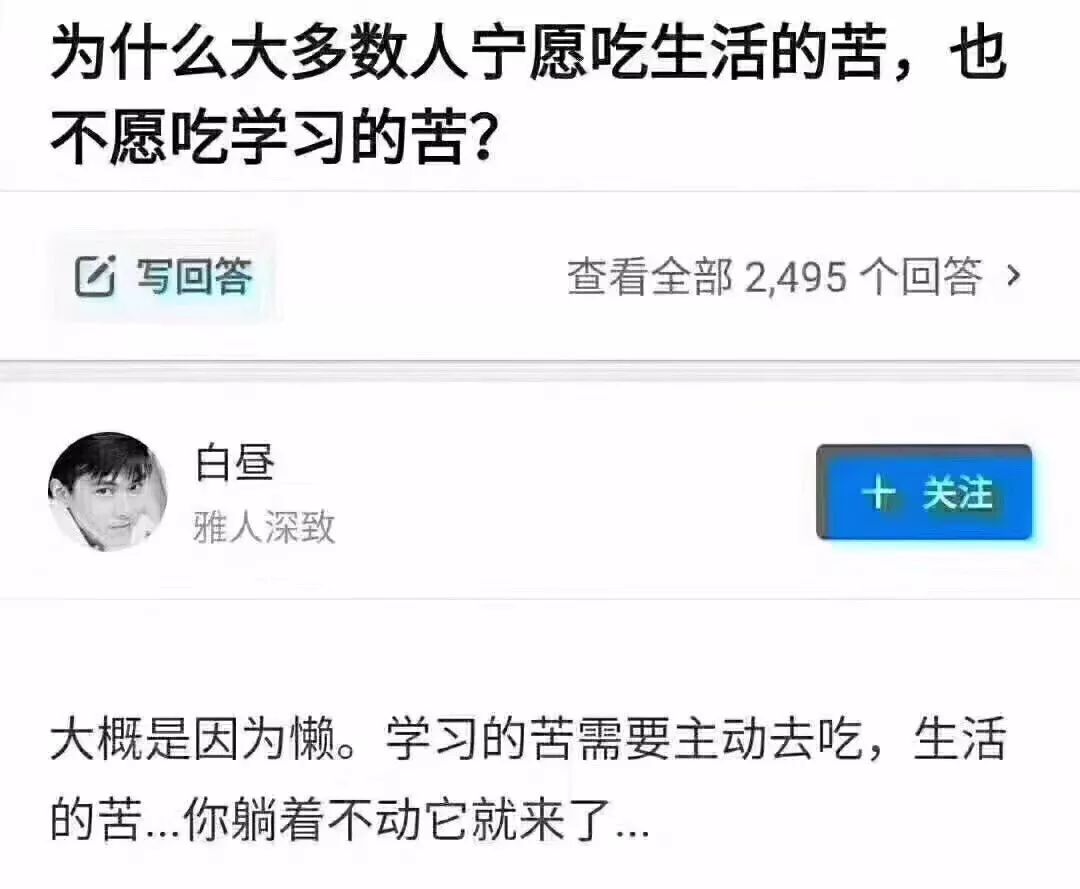Screen dimensions: 1080x889
Task: Click the 写回答 button
Action: [163, 276]
